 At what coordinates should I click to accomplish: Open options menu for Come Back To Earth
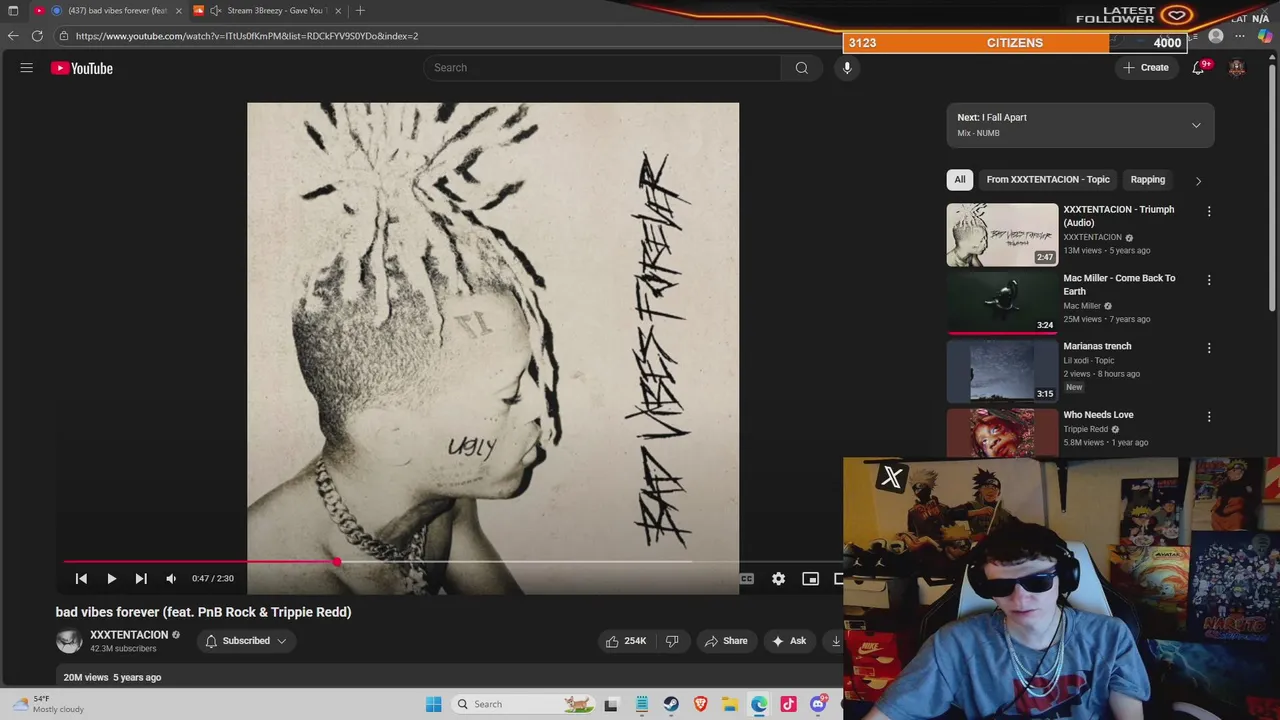click(1209, 280)
